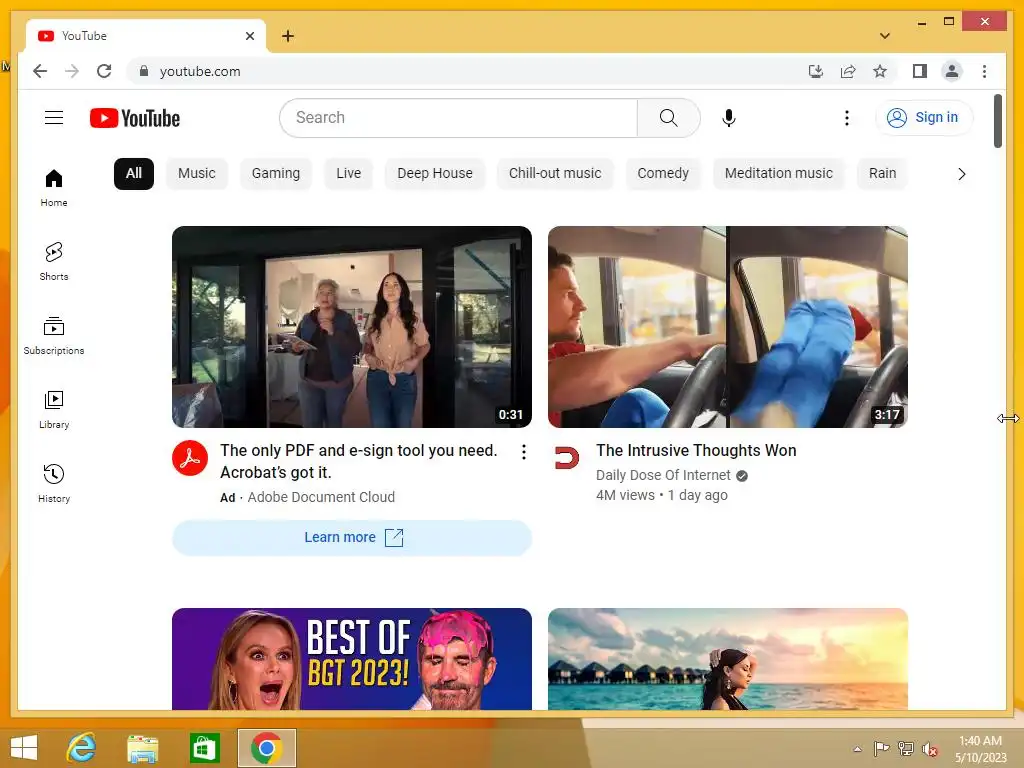View site information lock icon
Image resolution: width=1024 pixels, height=768 pixels.
(x=144, y=71)
